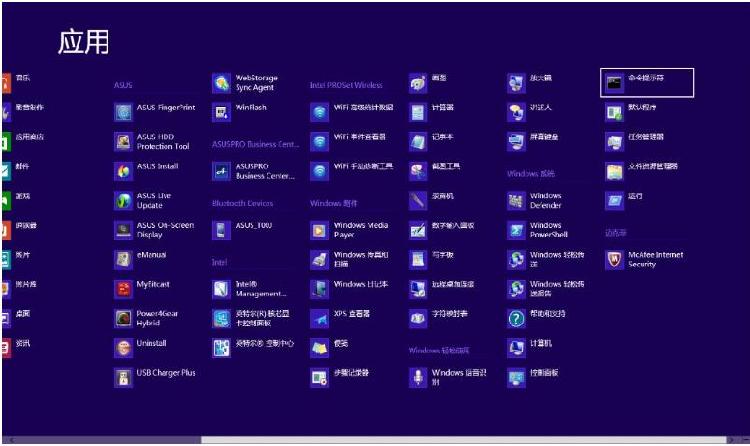The width and height of the screenshot is (750, 446).
Task: Launch 命令提示符 (Command Prompt)
Action: 647,83
